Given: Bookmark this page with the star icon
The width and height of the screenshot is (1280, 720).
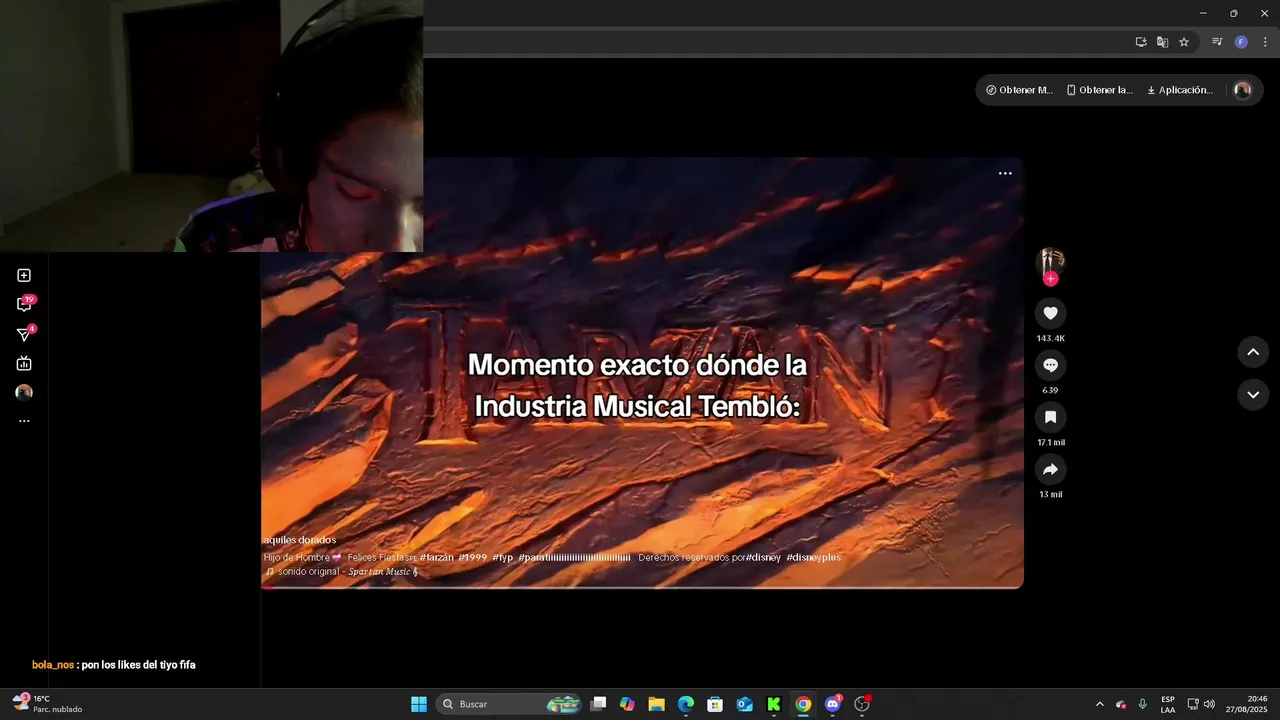Looking at the screenshot, I should [x=1184, y=42].
